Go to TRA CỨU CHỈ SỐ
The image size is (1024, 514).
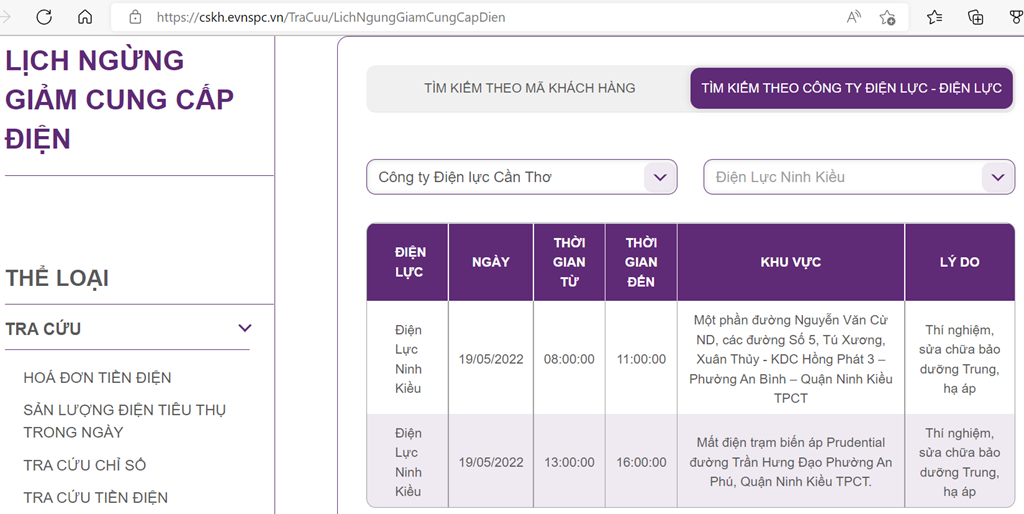coord(85,465)
